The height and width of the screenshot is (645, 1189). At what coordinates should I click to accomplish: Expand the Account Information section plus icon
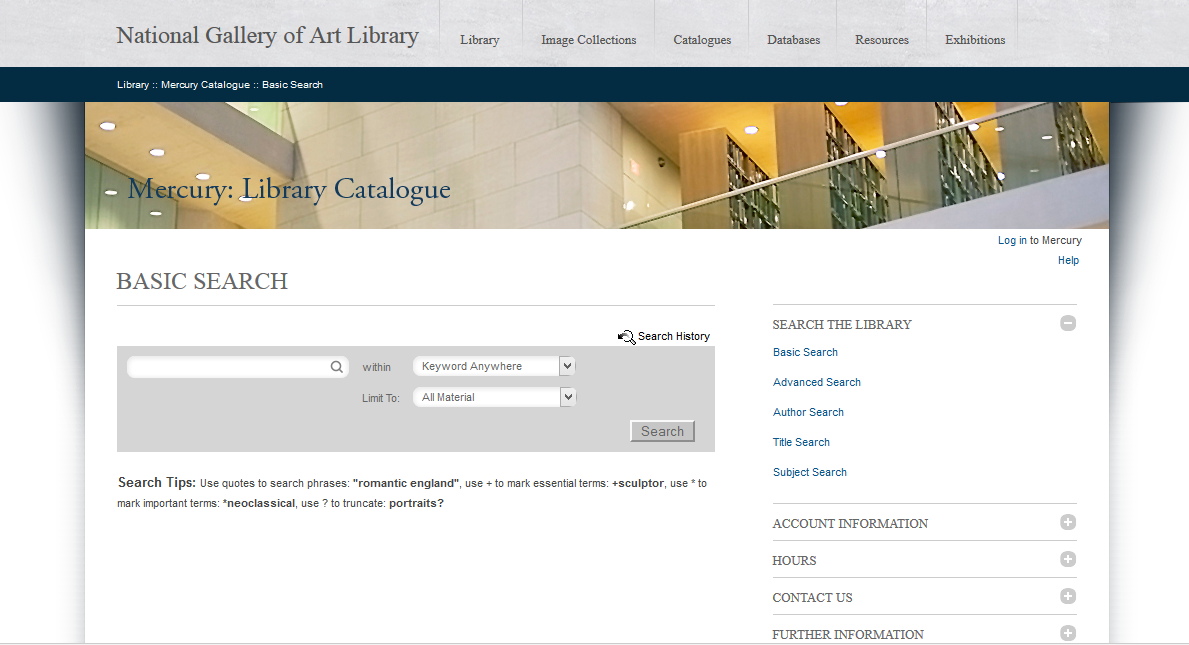(x=1068, y=522)
